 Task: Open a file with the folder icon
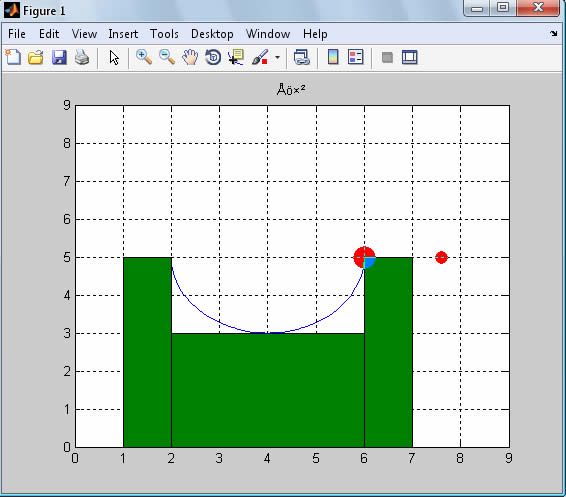[x=36, y=57]
